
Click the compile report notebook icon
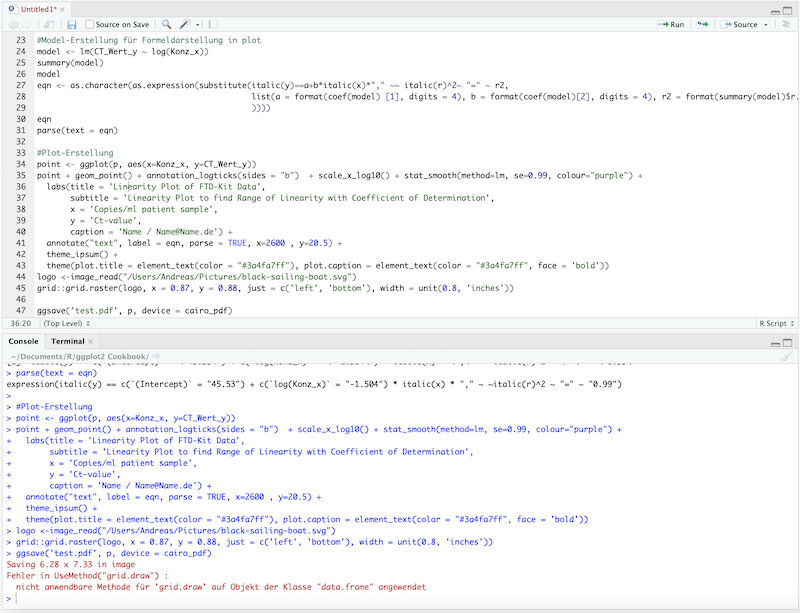[213, 24]
